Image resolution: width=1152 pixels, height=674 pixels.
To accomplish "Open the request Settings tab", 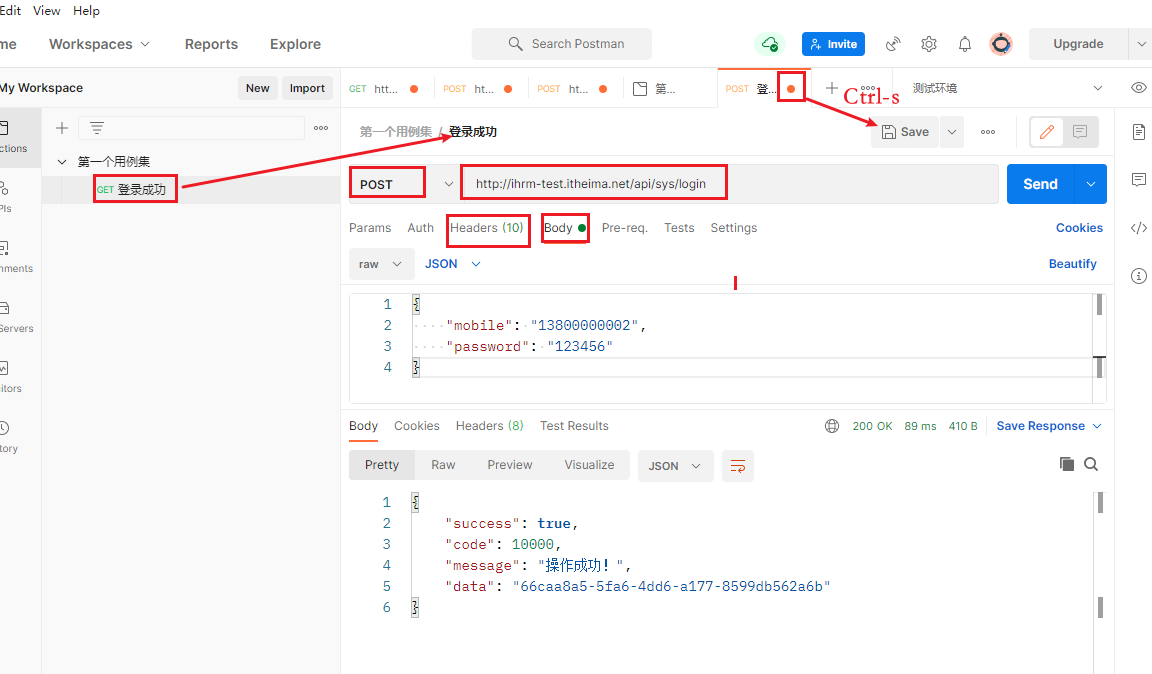I will tap(733, 228).
